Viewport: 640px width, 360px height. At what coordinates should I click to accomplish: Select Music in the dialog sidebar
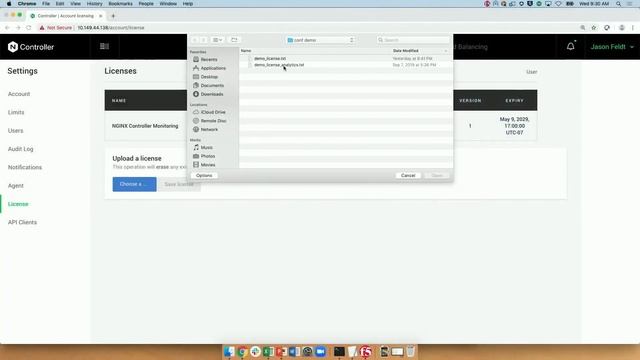coord(207,147)
